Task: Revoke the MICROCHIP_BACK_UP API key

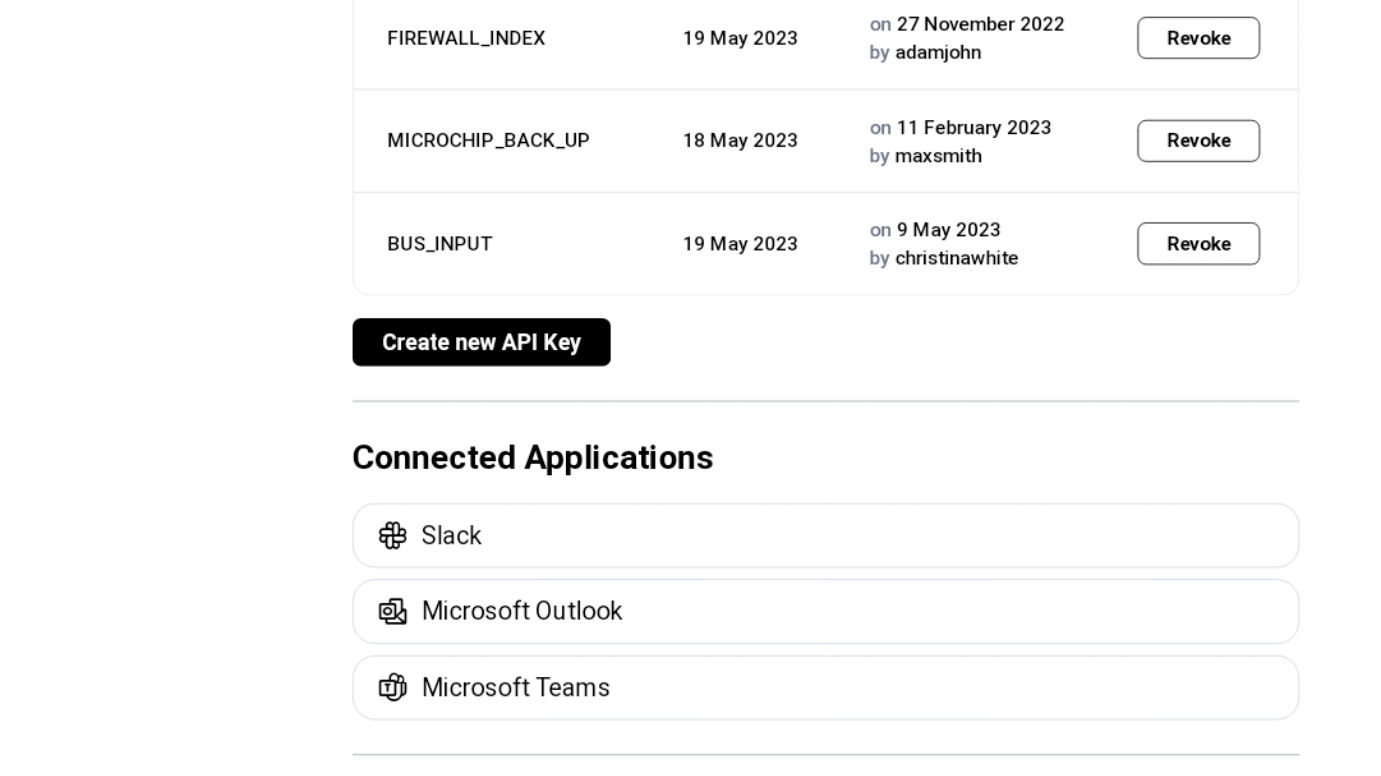Action: click(1197, 141)
